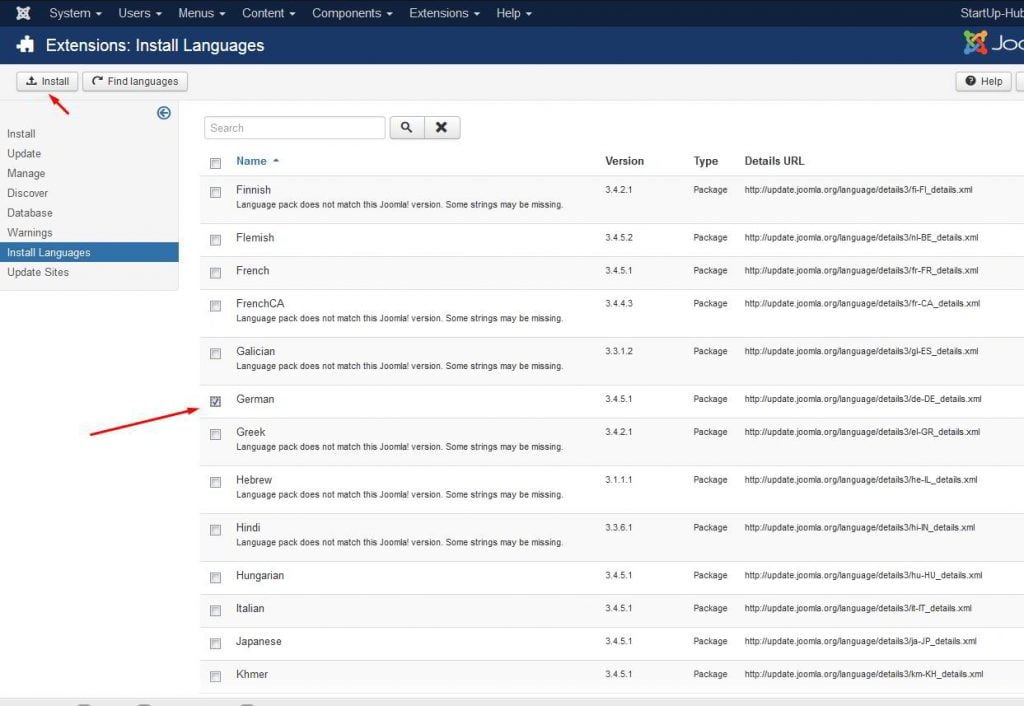Tick the Italian language checkbox
The width and height of the screenshot is (1024, 706).
(x=215, y=610)
